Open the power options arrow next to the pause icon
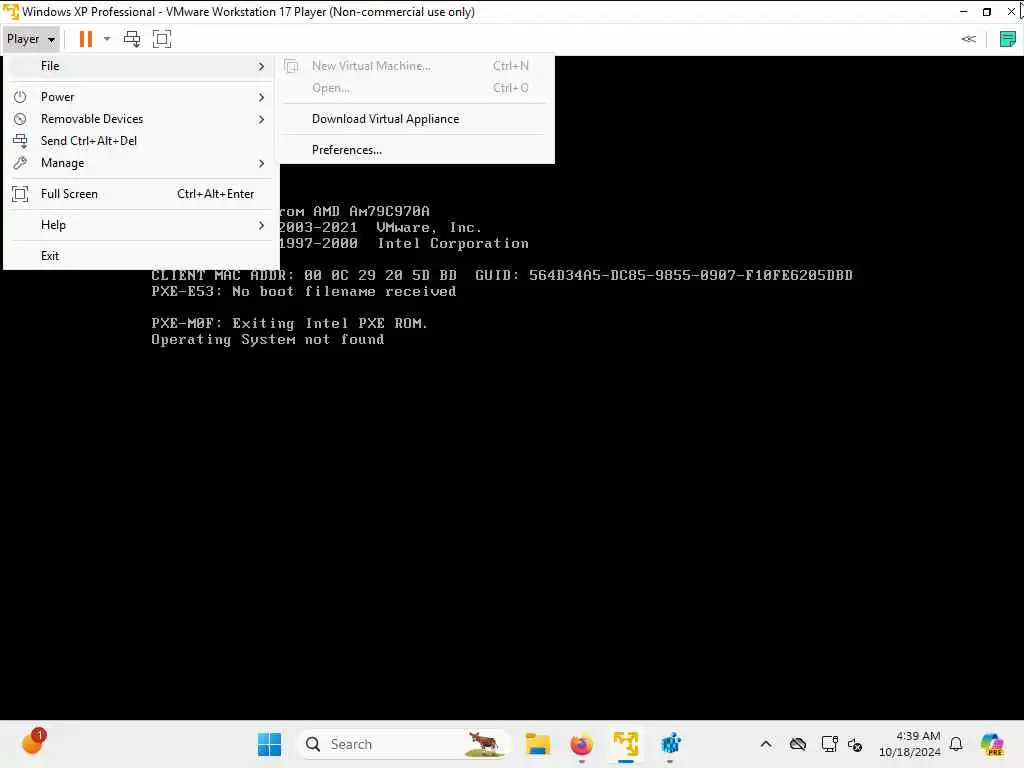The image size is (1024, 768). pyautogui.click(x=107, y=39)
